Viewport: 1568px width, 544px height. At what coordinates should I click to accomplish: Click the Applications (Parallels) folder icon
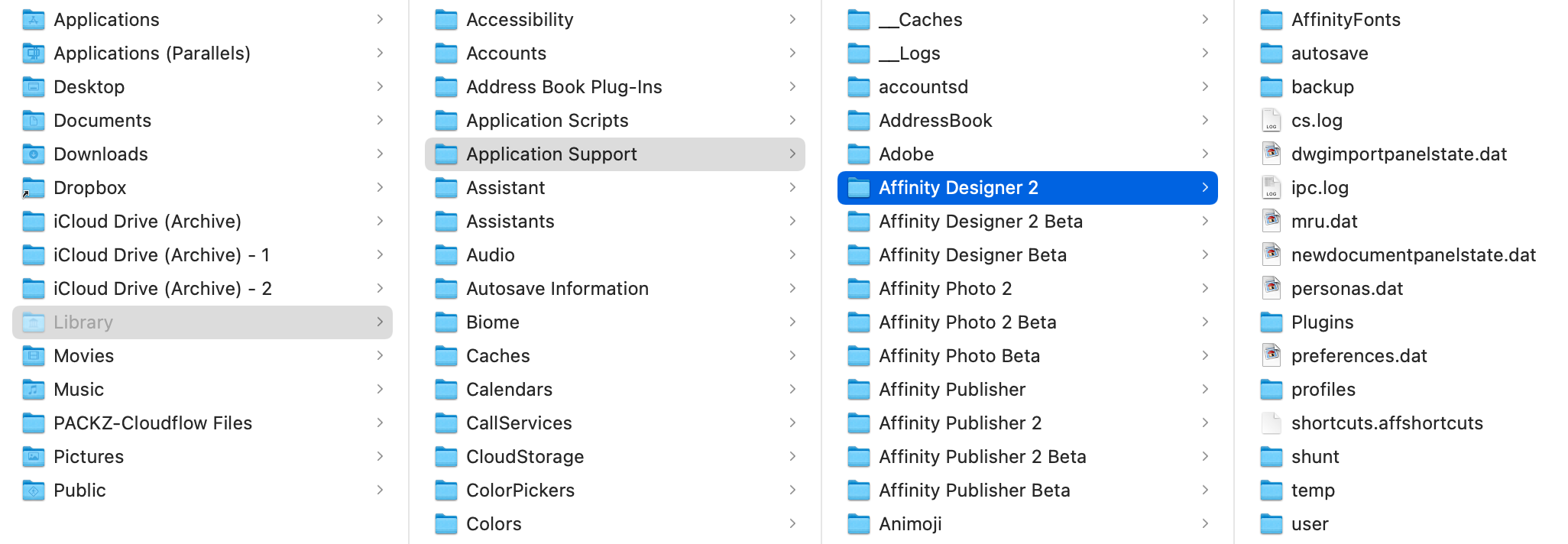pos(34,53)
